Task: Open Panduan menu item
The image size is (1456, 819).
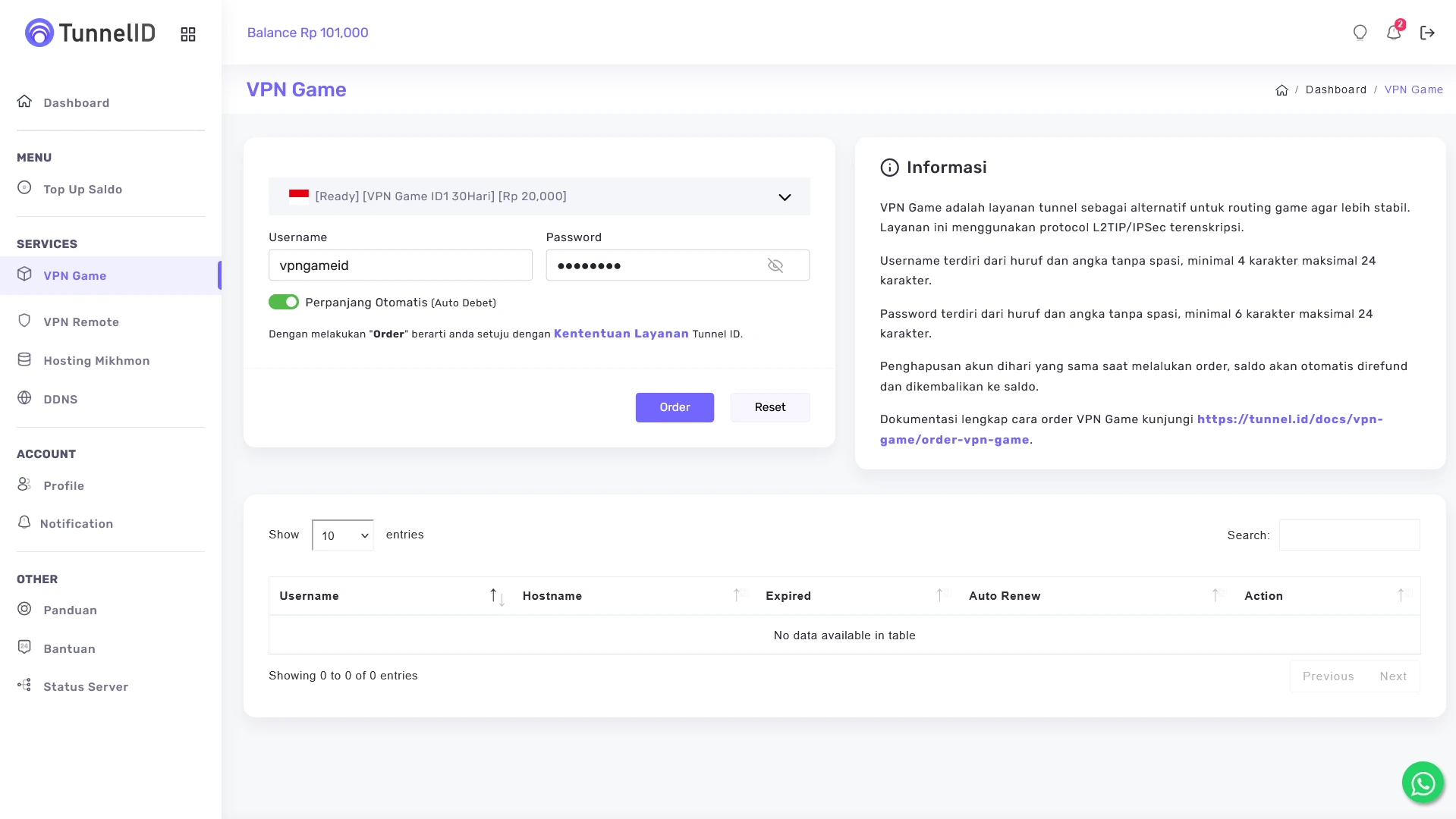Action: pyautogui.click(x=111, y=610)
